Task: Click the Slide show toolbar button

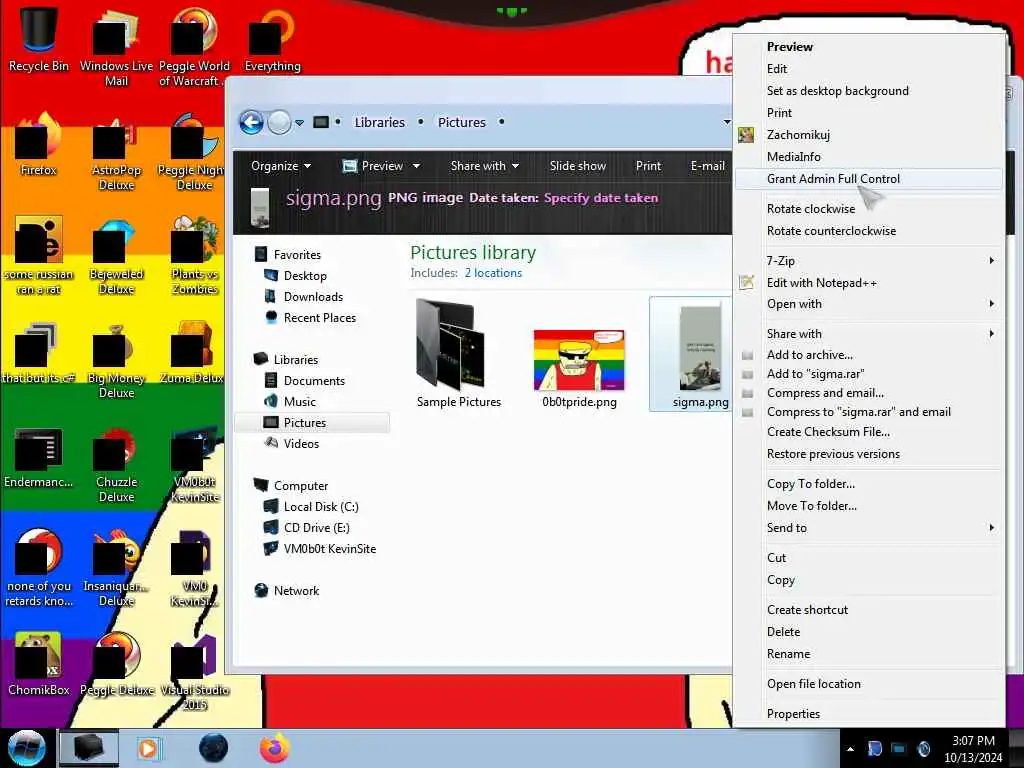Action: pyautogui.click(x=577, y=166)
